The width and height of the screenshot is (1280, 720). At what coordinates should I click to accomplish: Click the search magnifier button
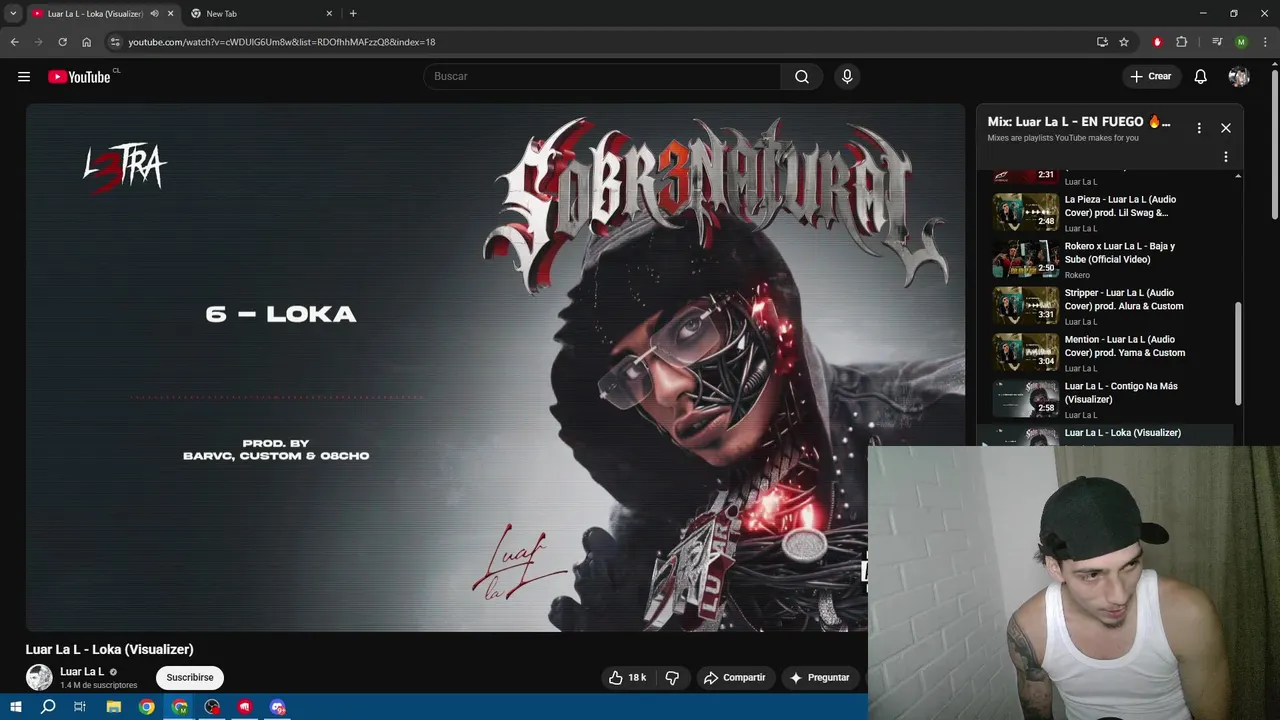(802, 77)
